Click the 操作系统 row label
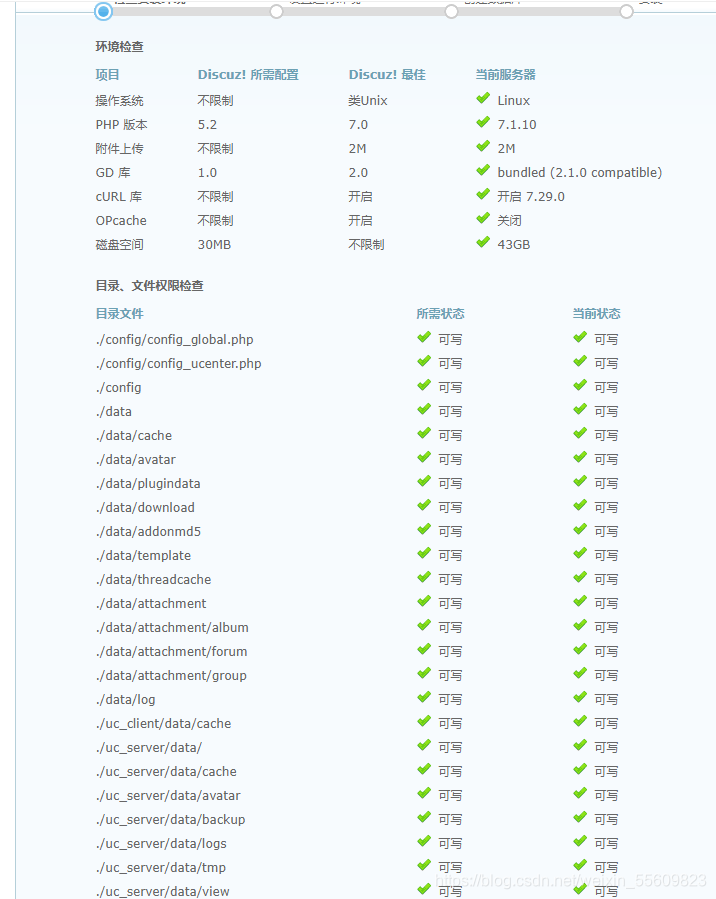Screen dimensions: 716x899 [119, 101]
